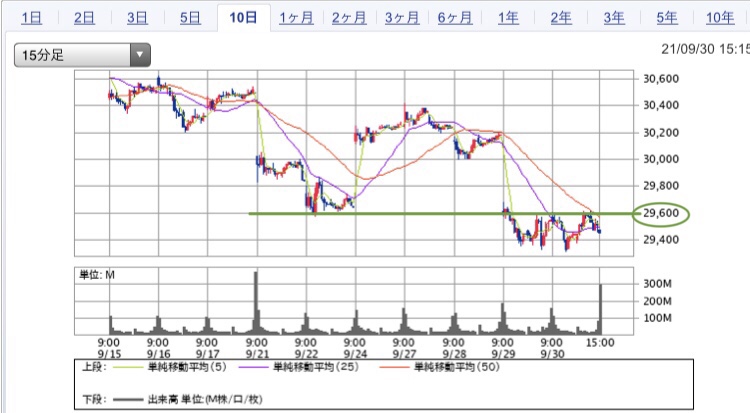750x413 pixels.
Task: Click the tall 9/21 volume spike bar
Action: 256,302
